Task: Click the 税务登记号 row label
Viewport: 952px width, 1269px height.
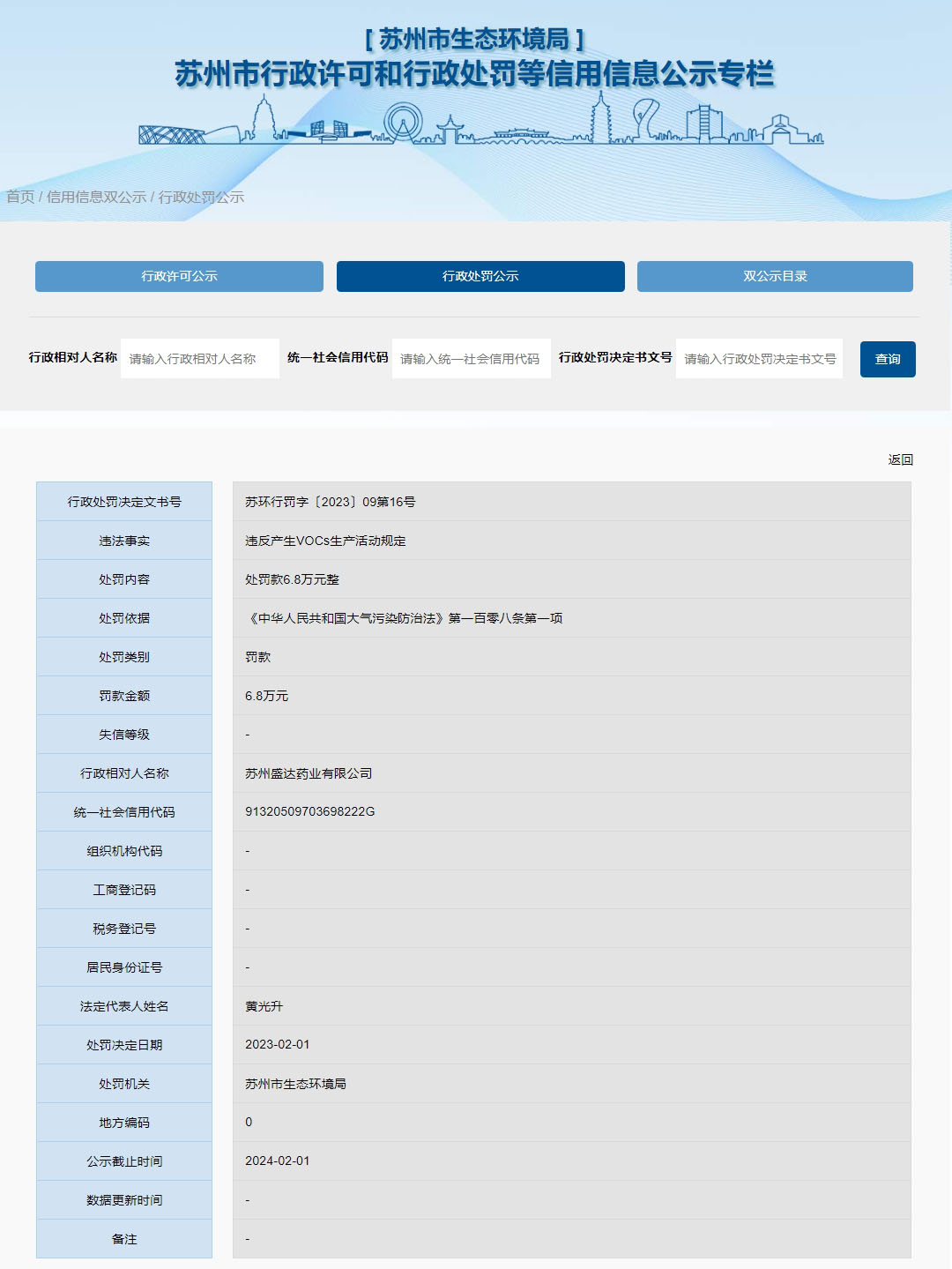Action: (x=124, y=929)
